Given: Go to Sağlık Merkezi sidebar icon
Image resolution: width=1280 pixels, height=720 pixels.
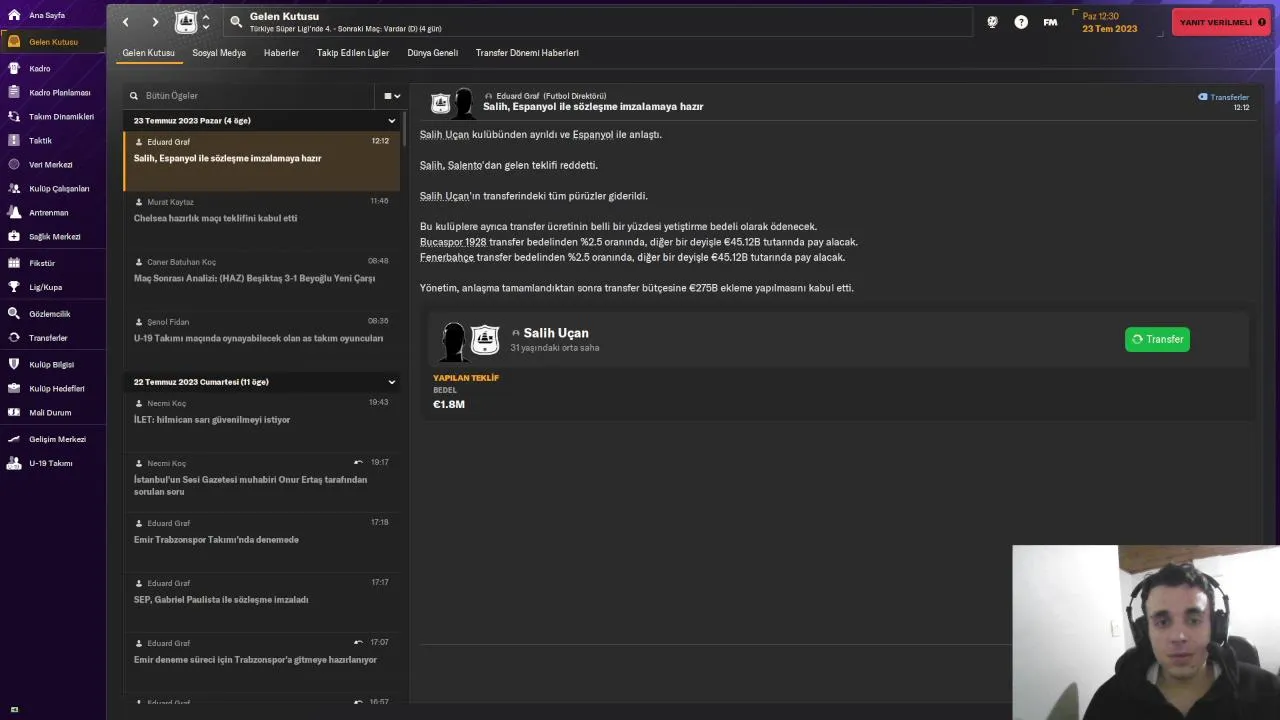Looking at the screenshot, I should point(14,237).
